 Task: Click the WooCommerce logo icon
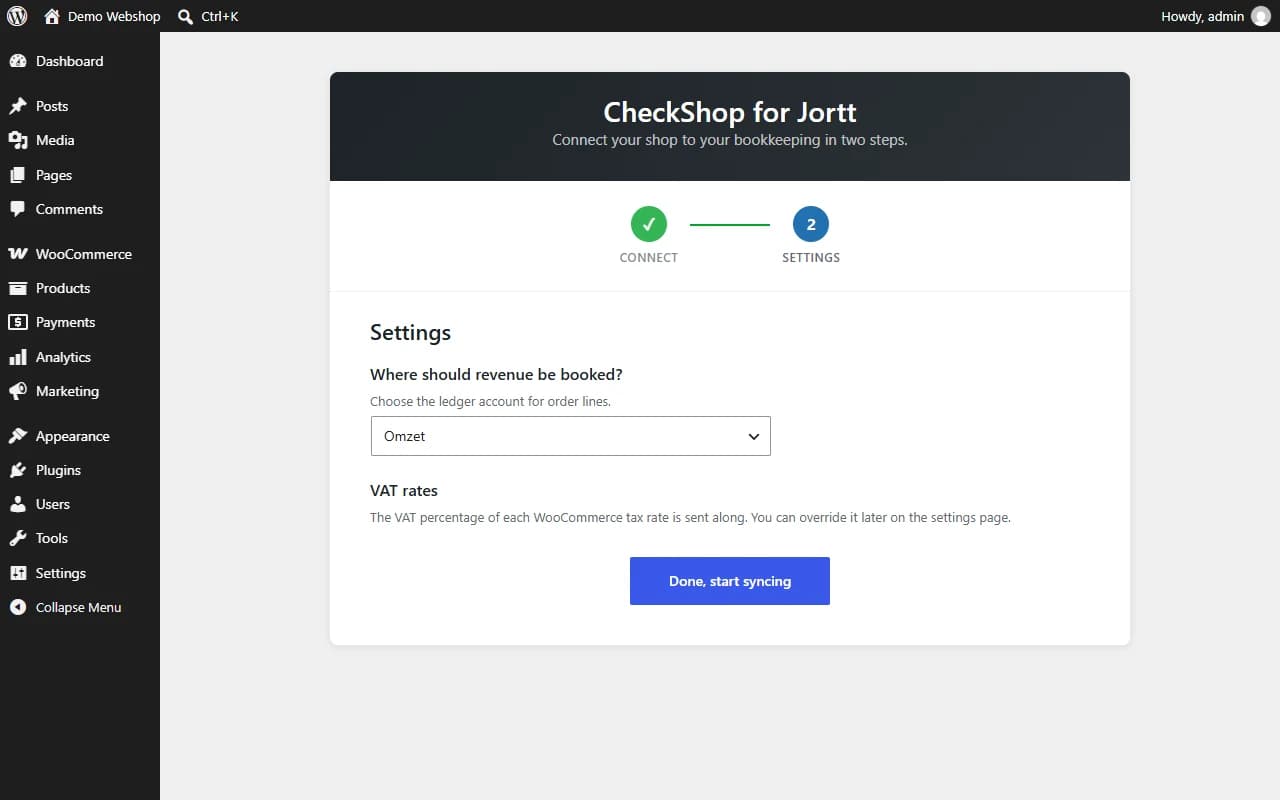[x=18, y=254]
